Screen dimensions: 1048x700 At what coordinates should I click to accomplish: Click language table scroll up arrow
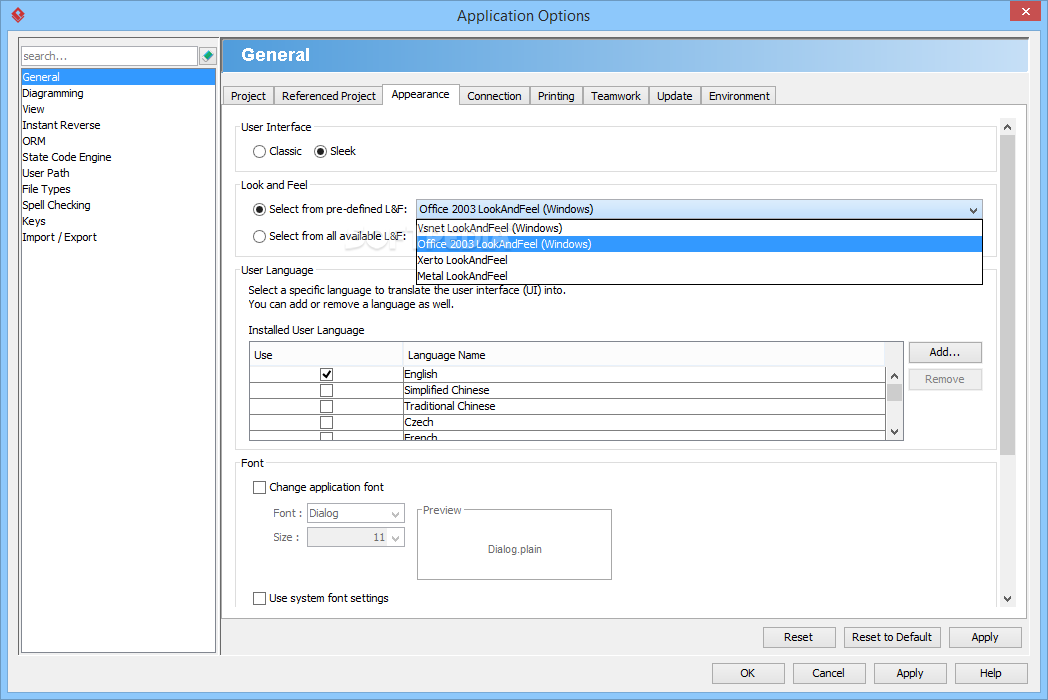894,376
